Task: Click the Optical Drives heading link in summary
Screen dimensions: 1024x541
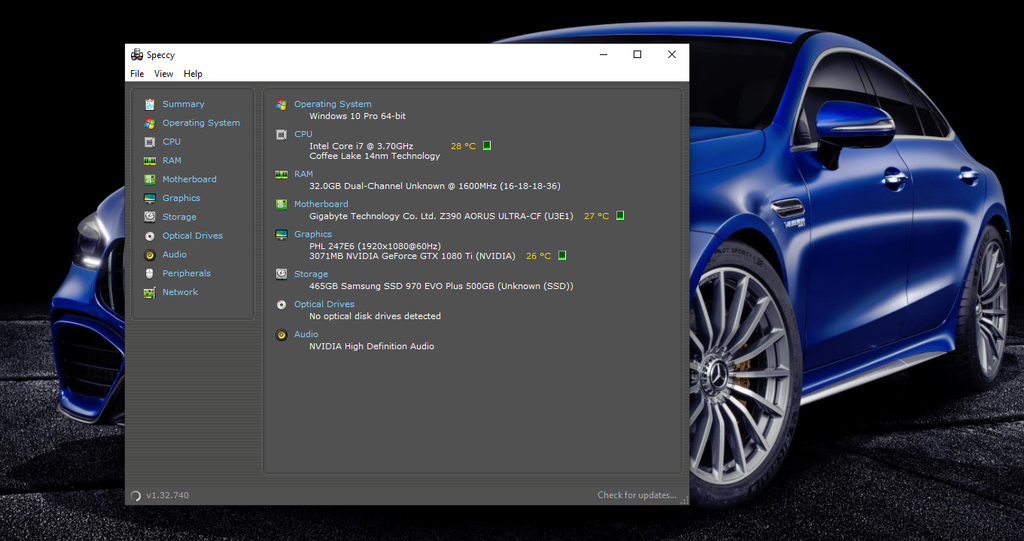Action: tap(324, 304)
